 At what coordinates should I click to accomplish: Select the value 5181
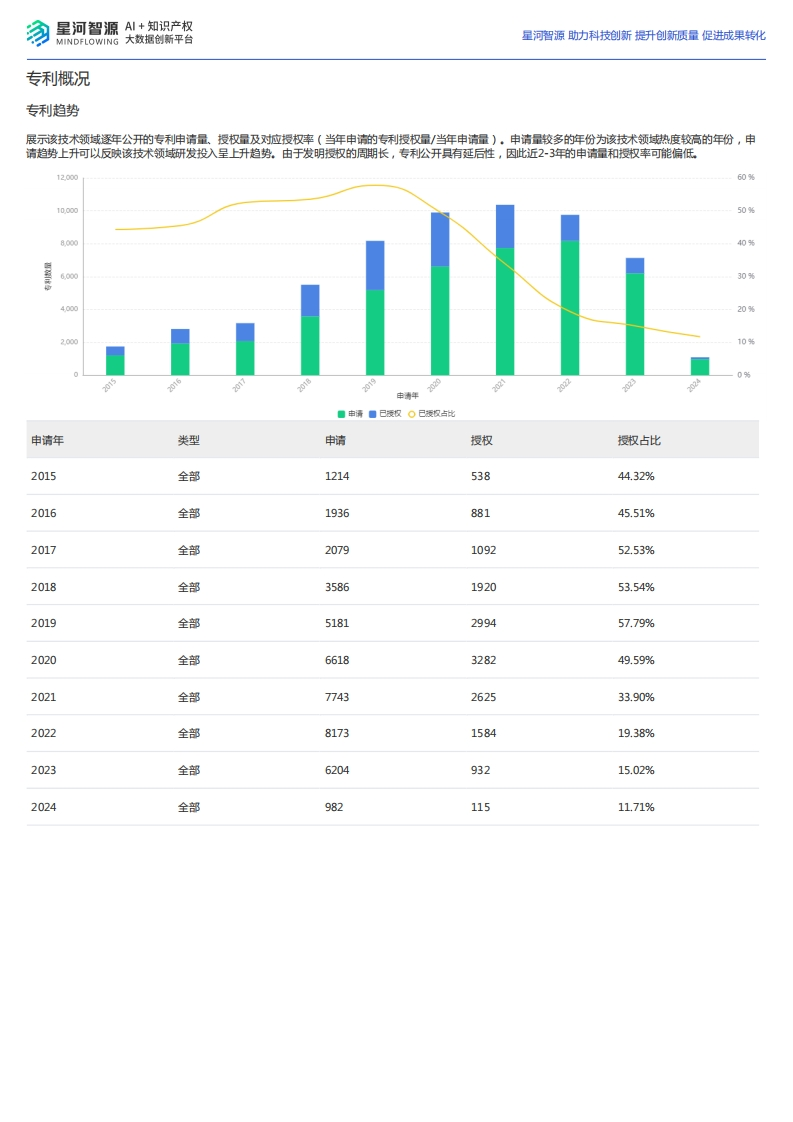337,623
